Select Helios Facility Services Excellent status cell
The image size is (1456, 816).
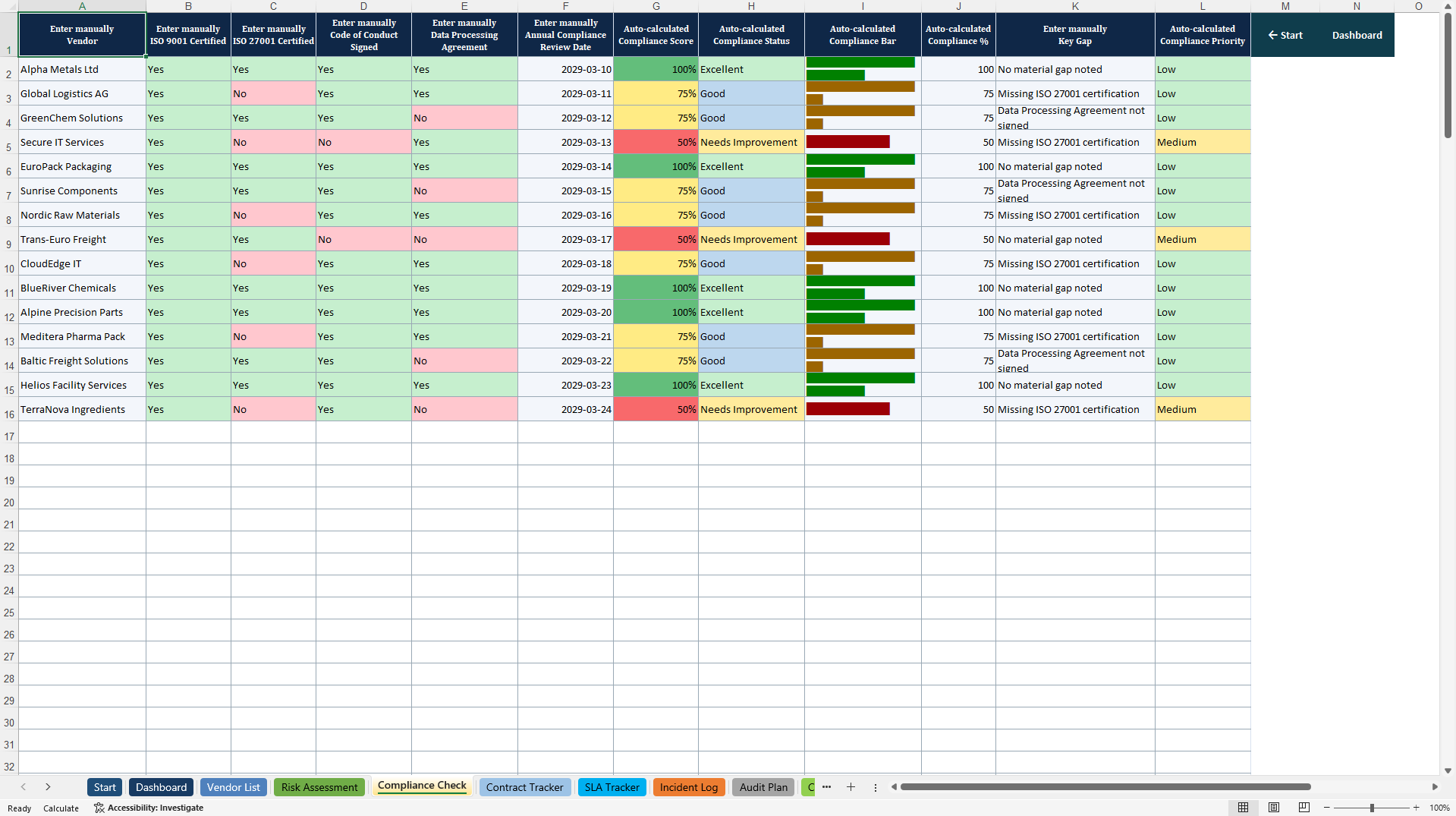(x=751, y=385)
